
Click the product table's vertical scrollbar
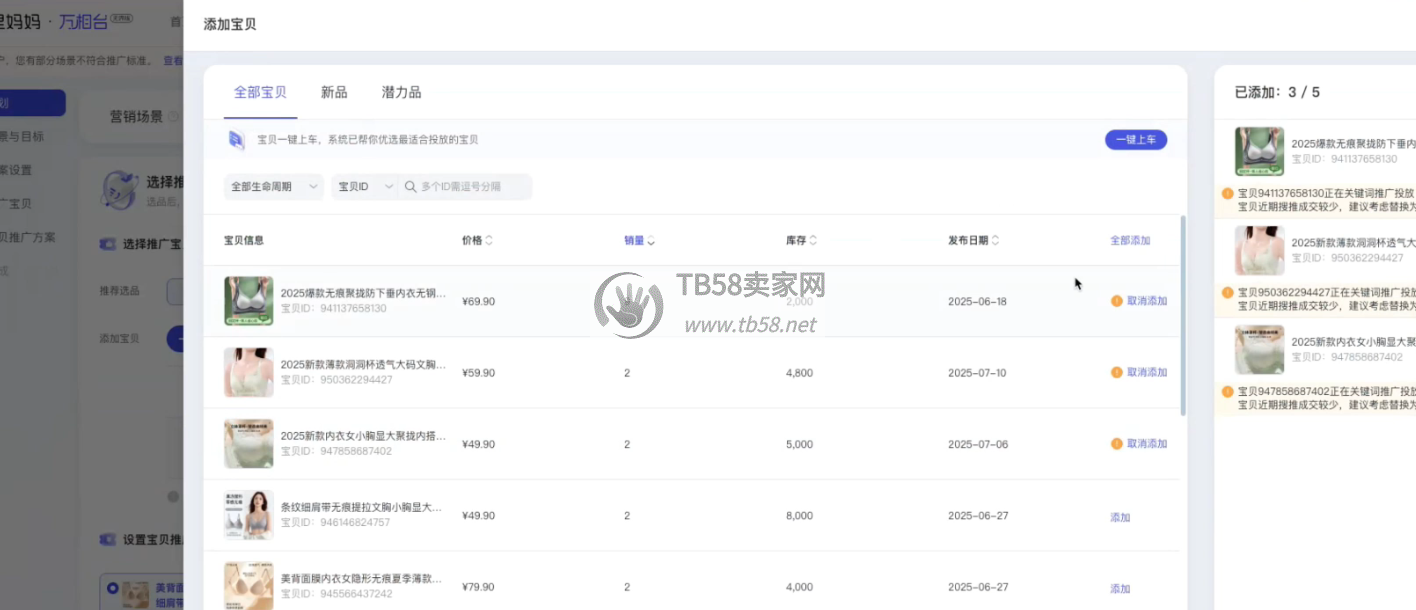tap(1184, 320)
